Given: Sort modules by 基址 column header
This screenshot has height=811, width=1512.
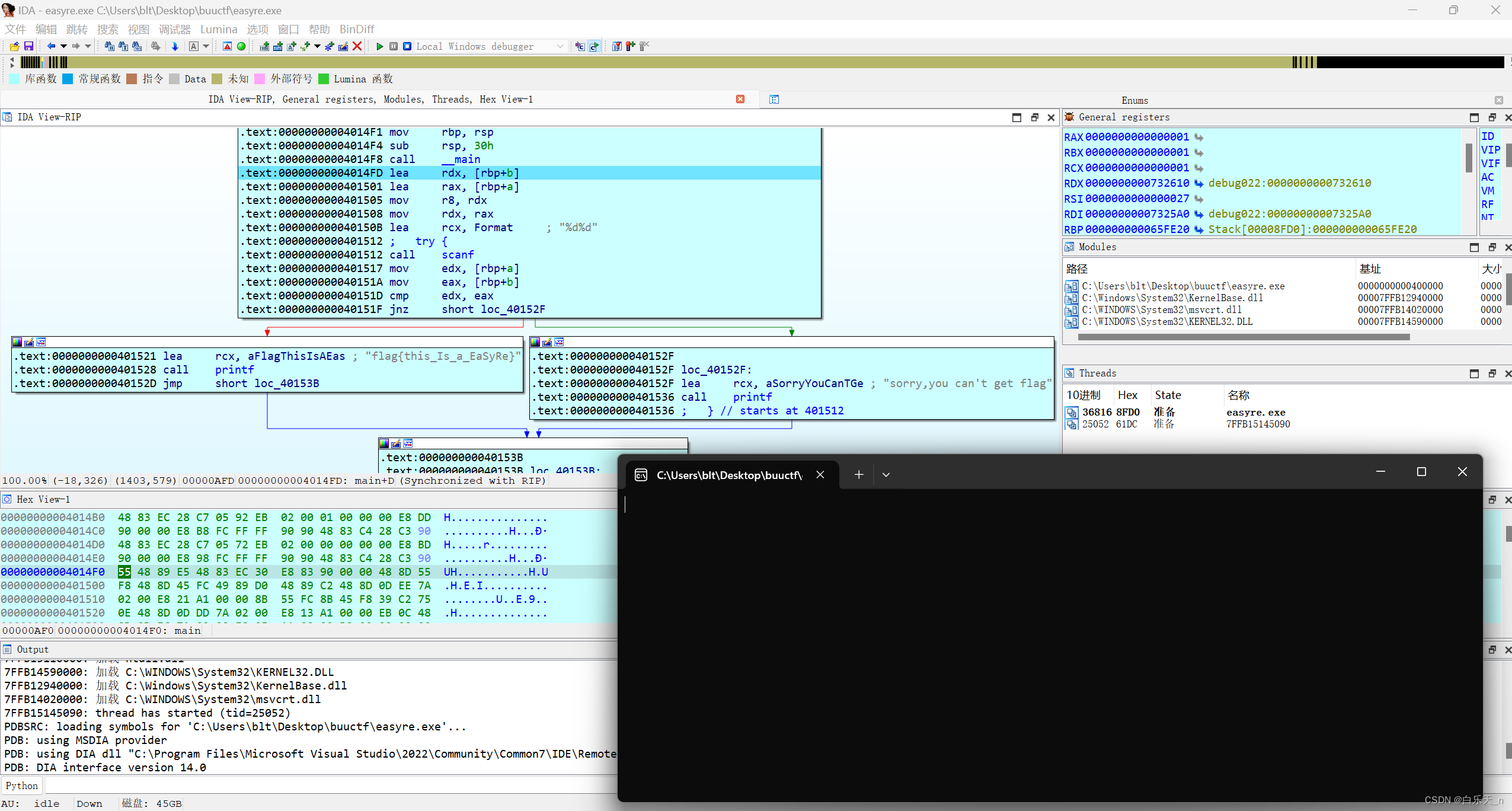Looking at the screenshot, I should (x=1370, y=269).
